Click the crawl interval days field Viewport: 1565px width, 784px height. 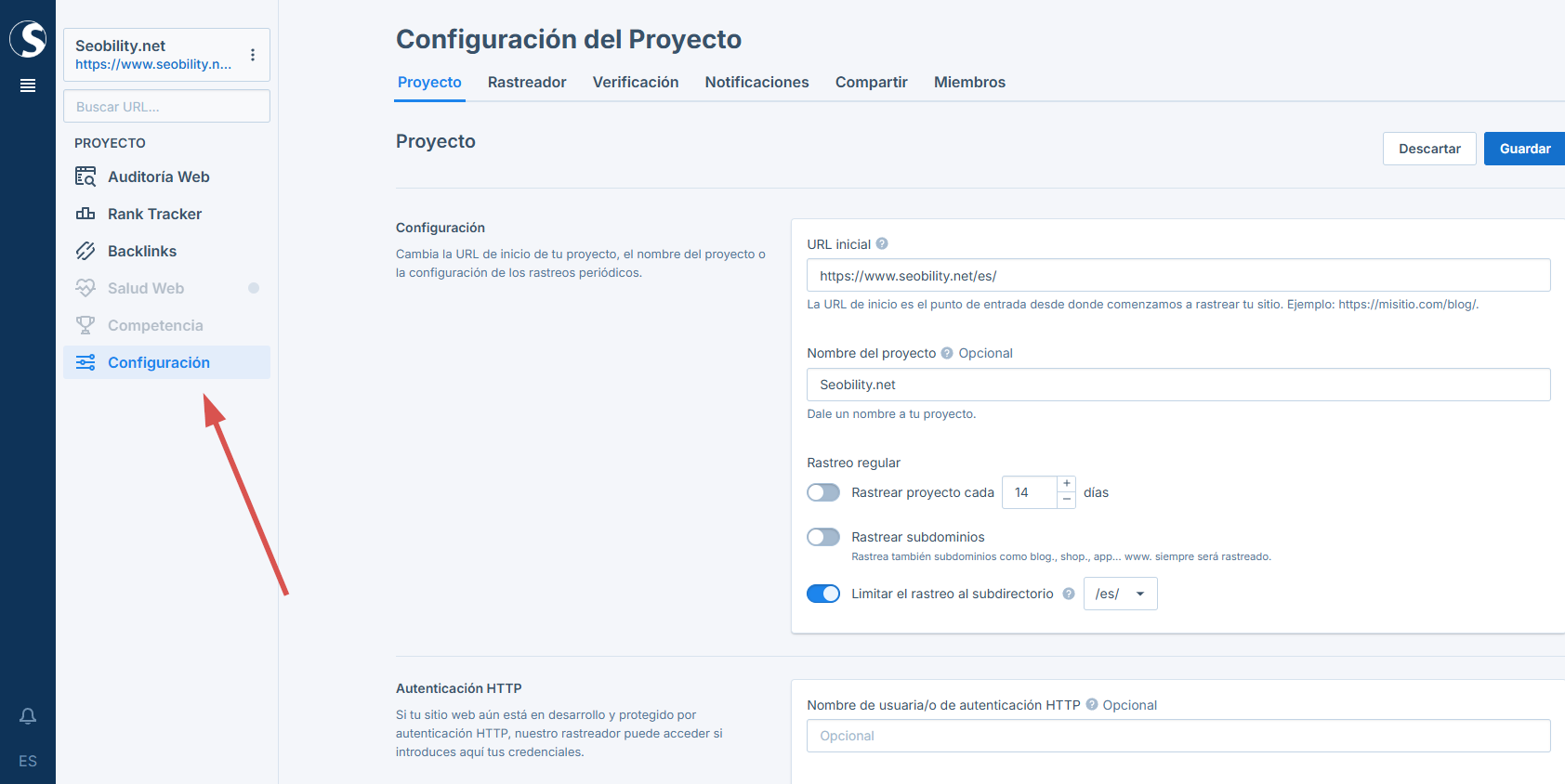(x=1030, y=492)
